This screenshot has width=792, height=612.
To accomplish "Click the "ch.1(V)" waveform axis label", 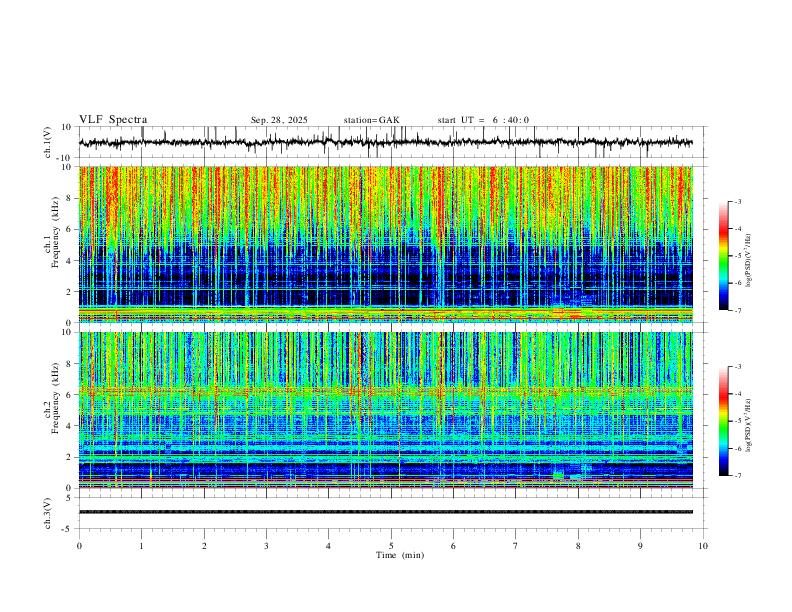I will pyautogui.click(x=48, y=142).
